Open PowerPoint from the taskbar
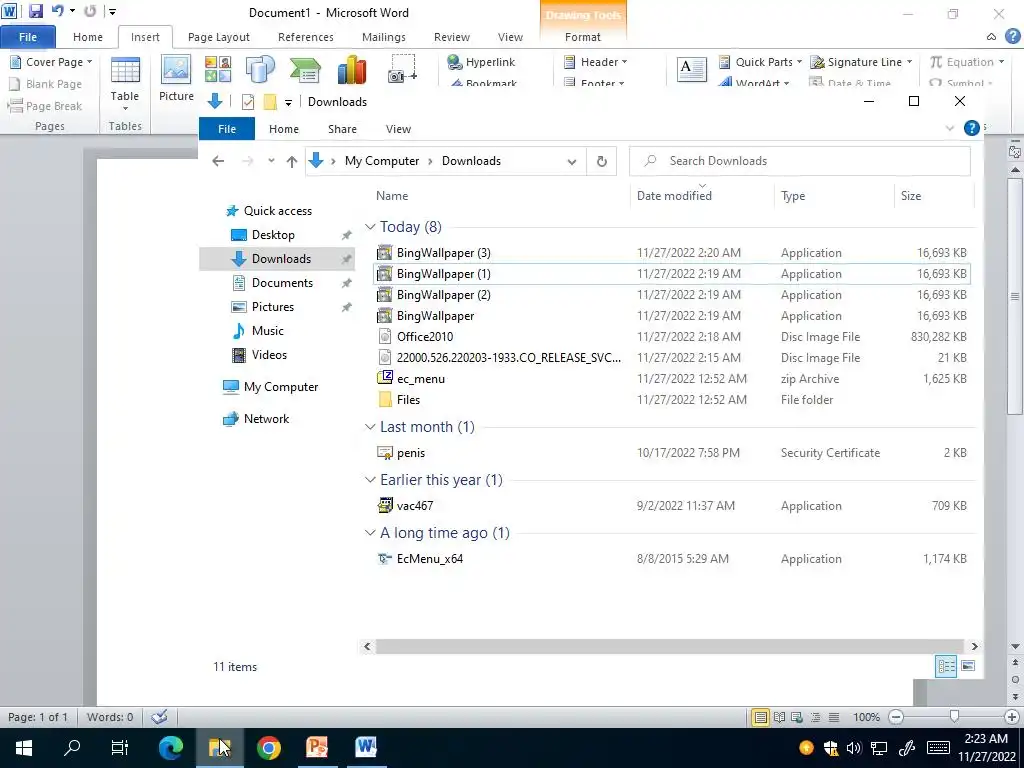 317,747
